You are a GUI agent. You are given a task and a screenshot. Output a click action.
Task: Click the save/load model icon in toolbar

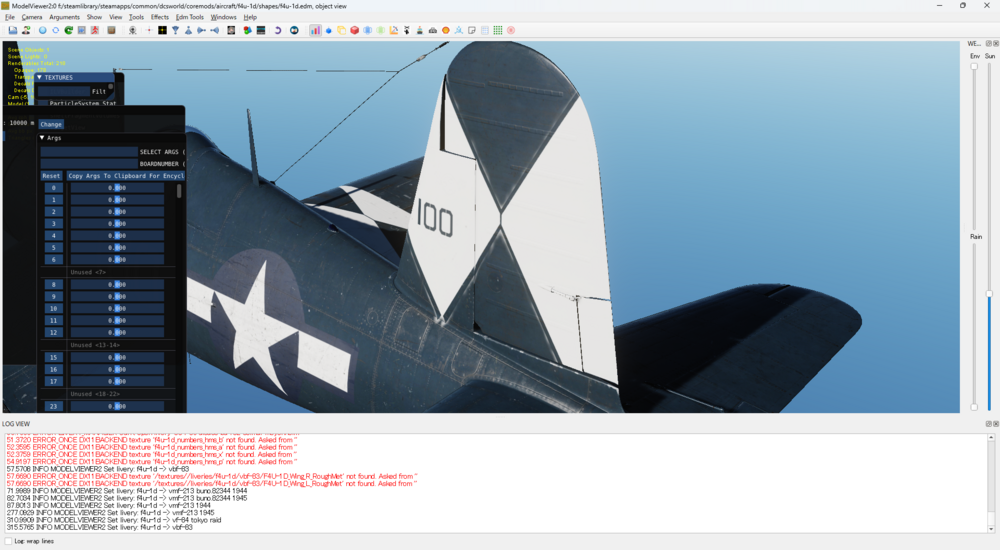(x=13, y=30)
